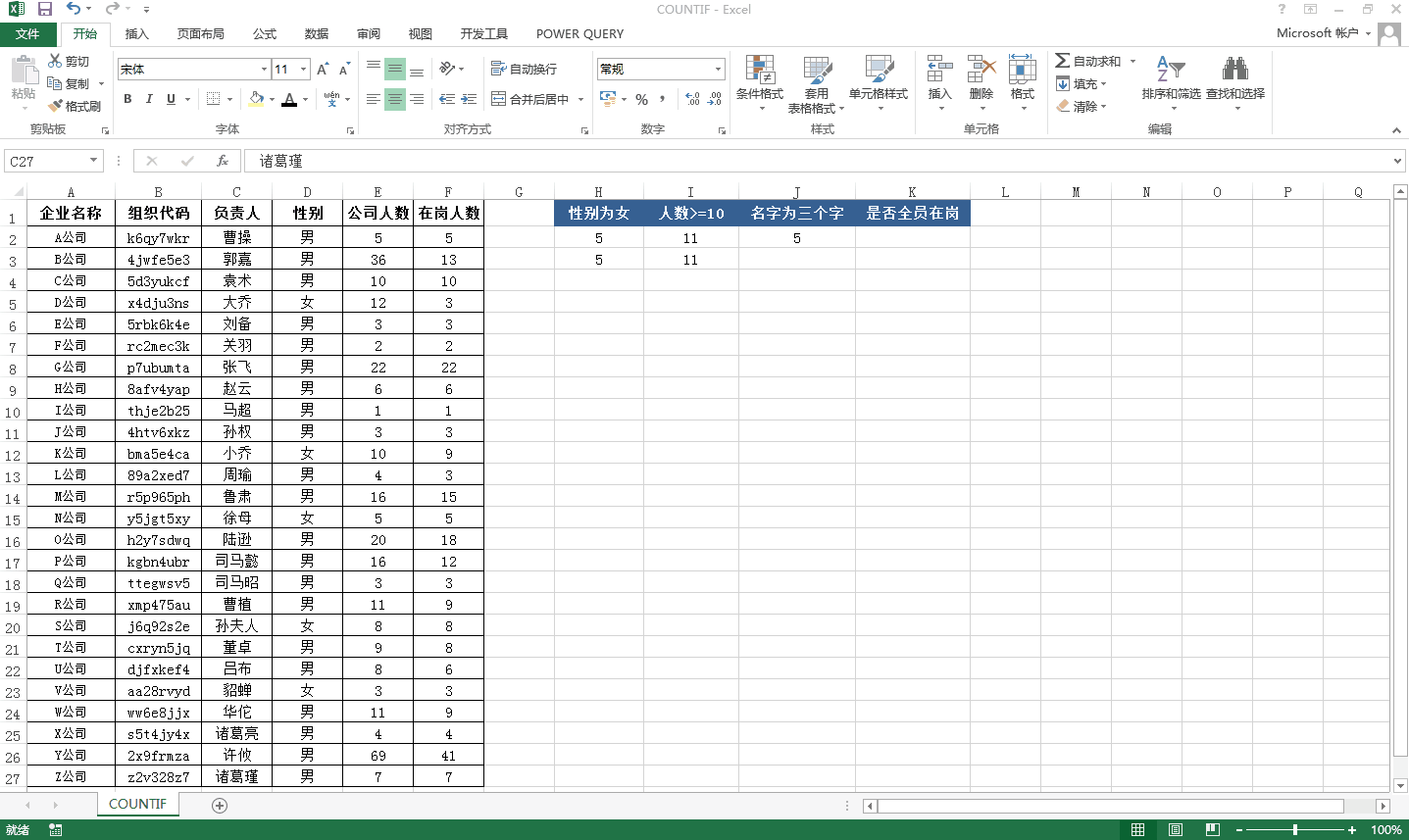
Task: Click the font color A swatch
Action: (x=289, y=99)
